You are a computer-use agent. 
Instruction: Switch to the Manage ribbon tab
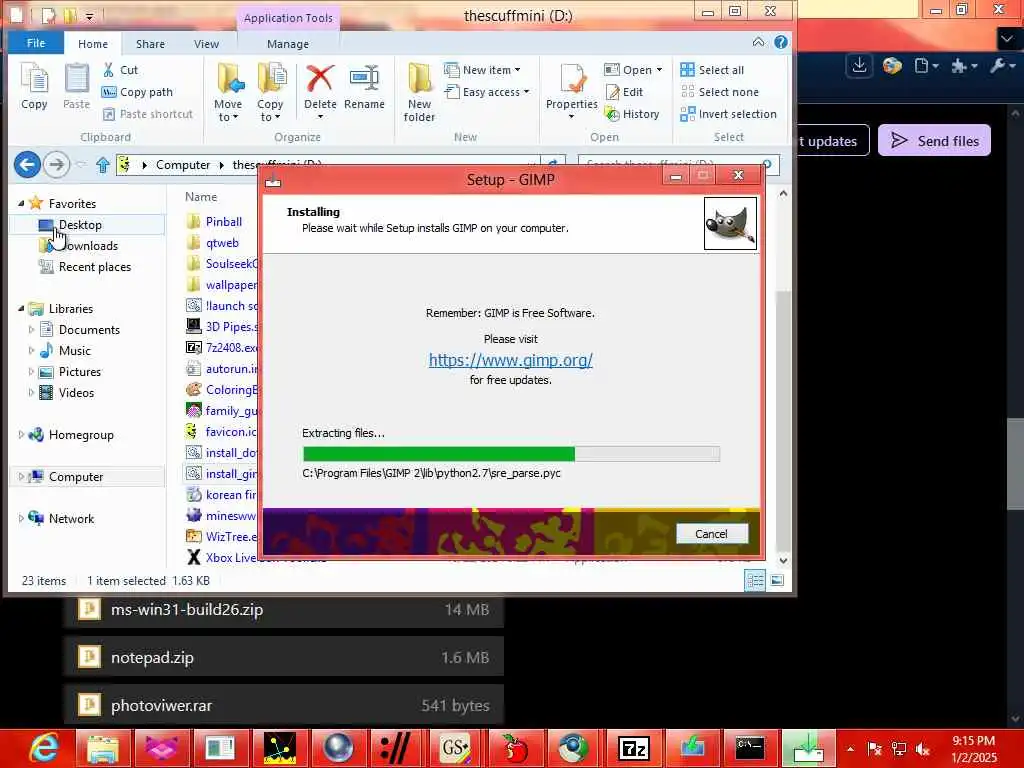click(x=288, y=44)
